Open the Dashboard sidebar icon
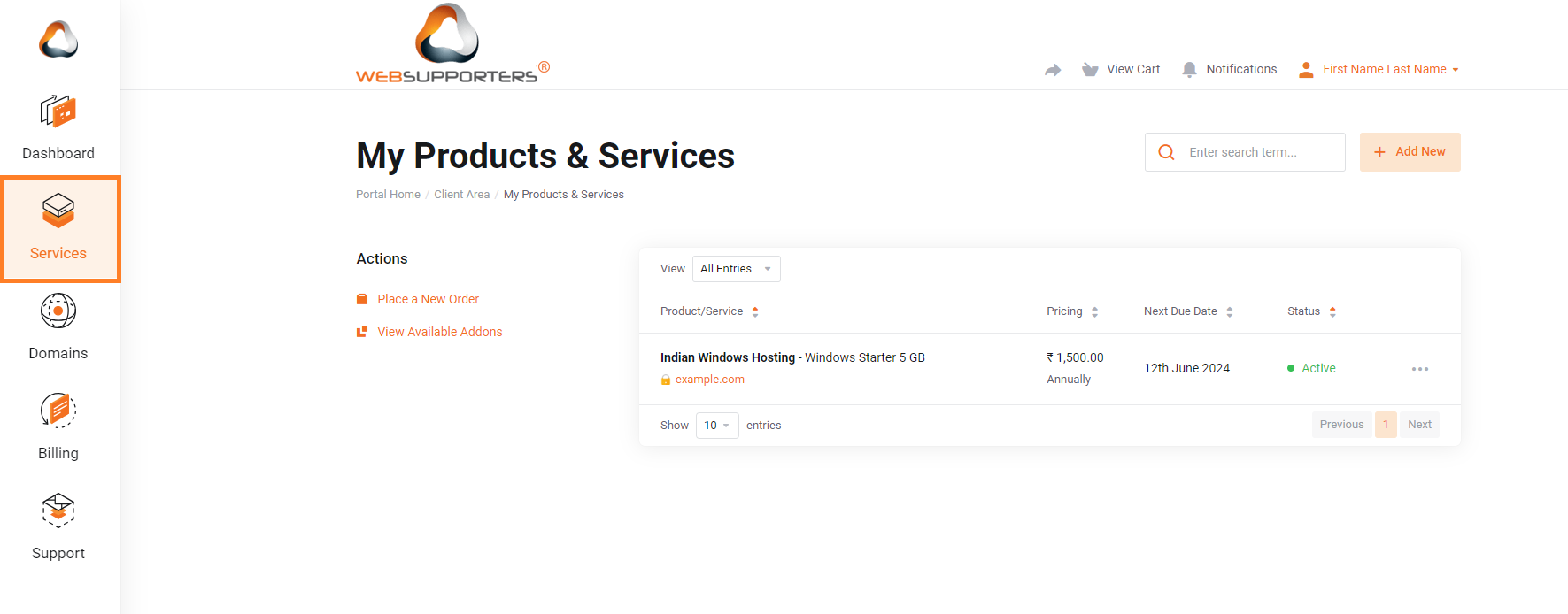The height and width of the screenshot is (614, 1568). click(x=58, y=112)
